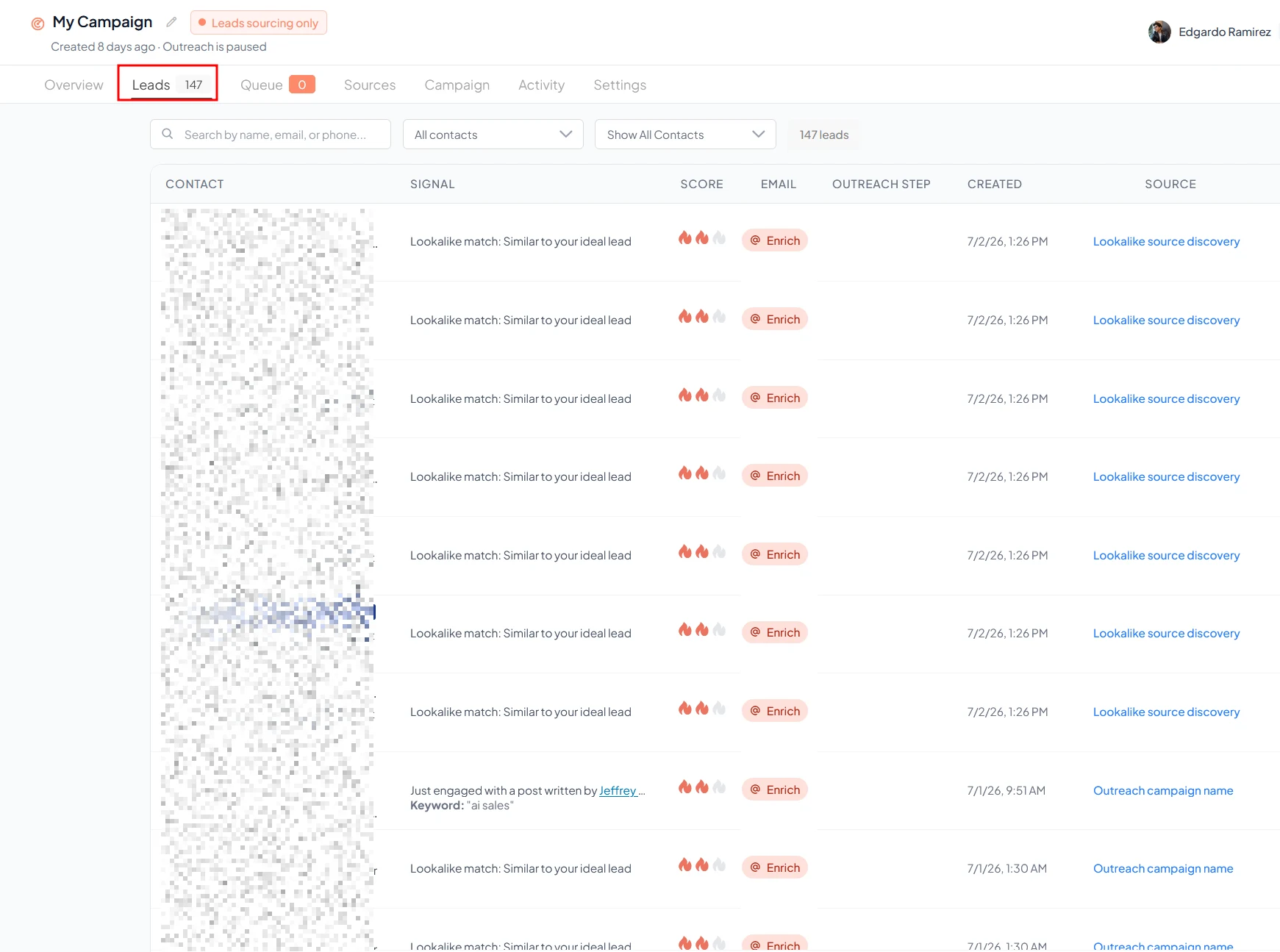Click the Leads sourcing only status badge
This screenshot has width=1280, height=952.
(x=259, y=23)
